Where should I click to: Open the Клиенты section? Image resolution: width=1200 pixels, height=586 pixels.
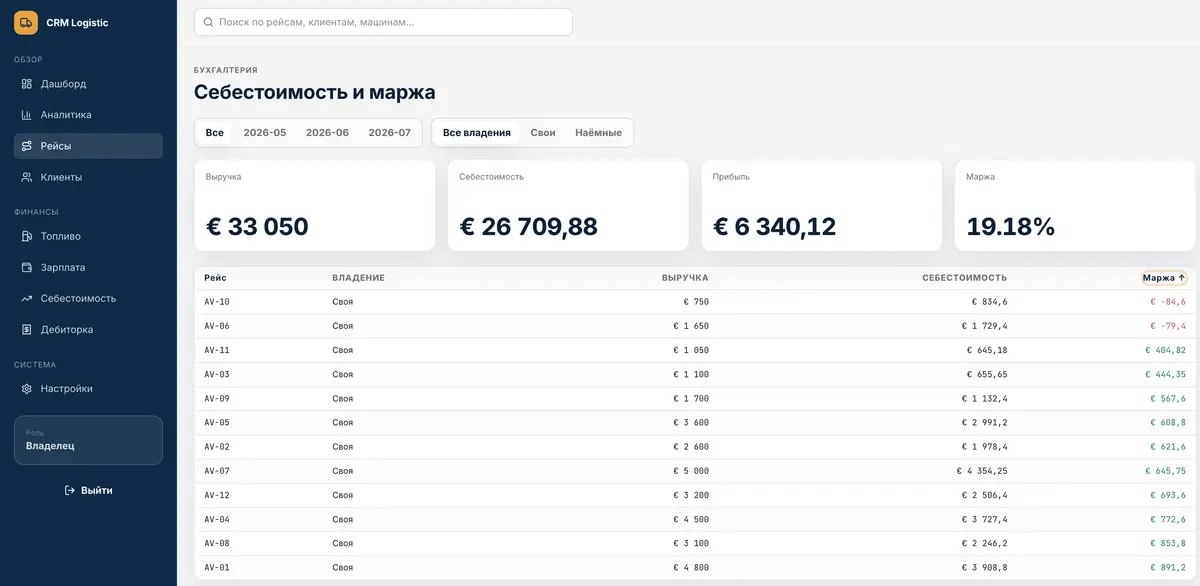pos(88,177)
